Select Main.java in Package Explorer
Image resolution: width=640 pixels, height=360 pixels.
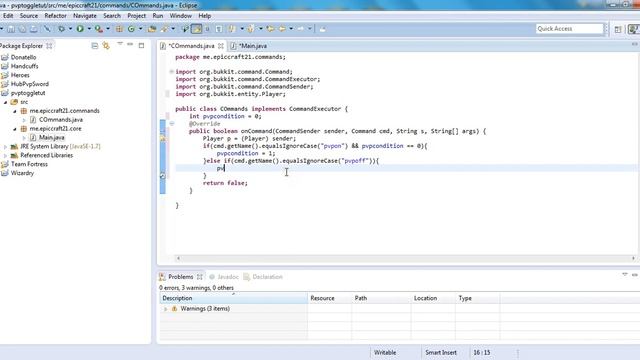51,138
